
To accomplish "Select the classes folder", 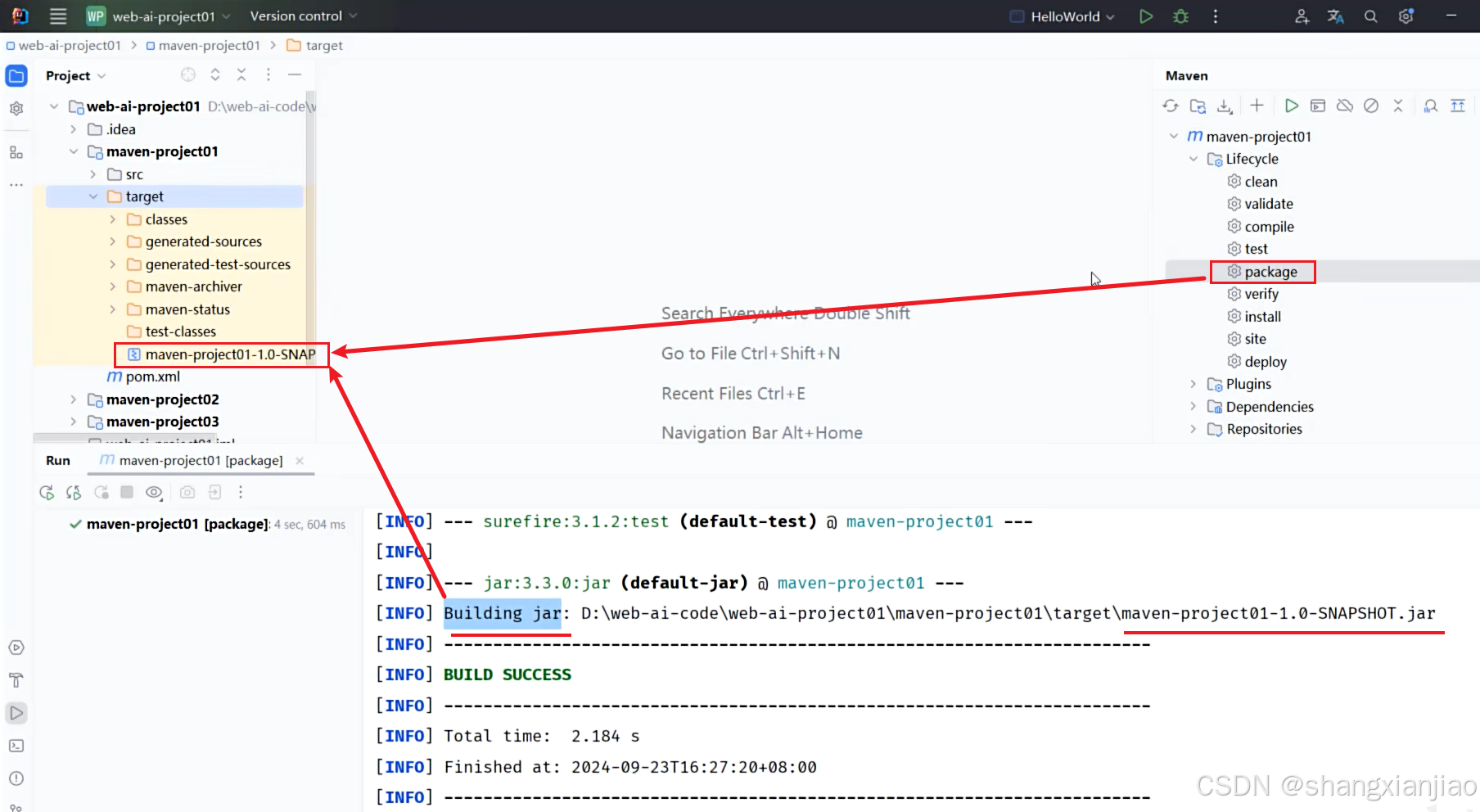I will (x=157, y=219).
